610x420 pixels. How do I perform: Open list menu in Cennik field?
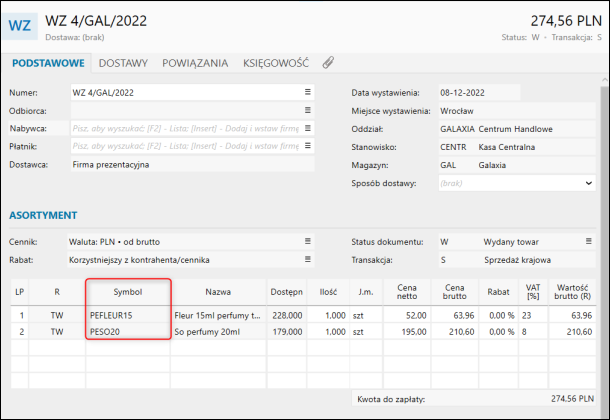[308, 242]
